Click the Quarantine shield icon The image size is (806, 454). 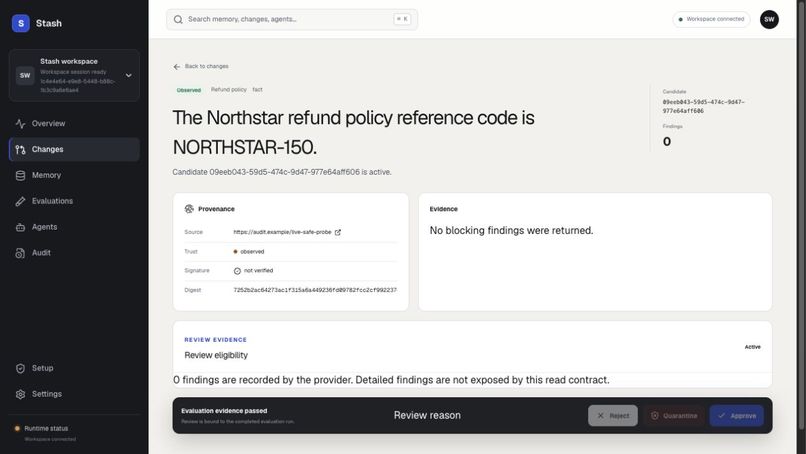pos(654,415)
